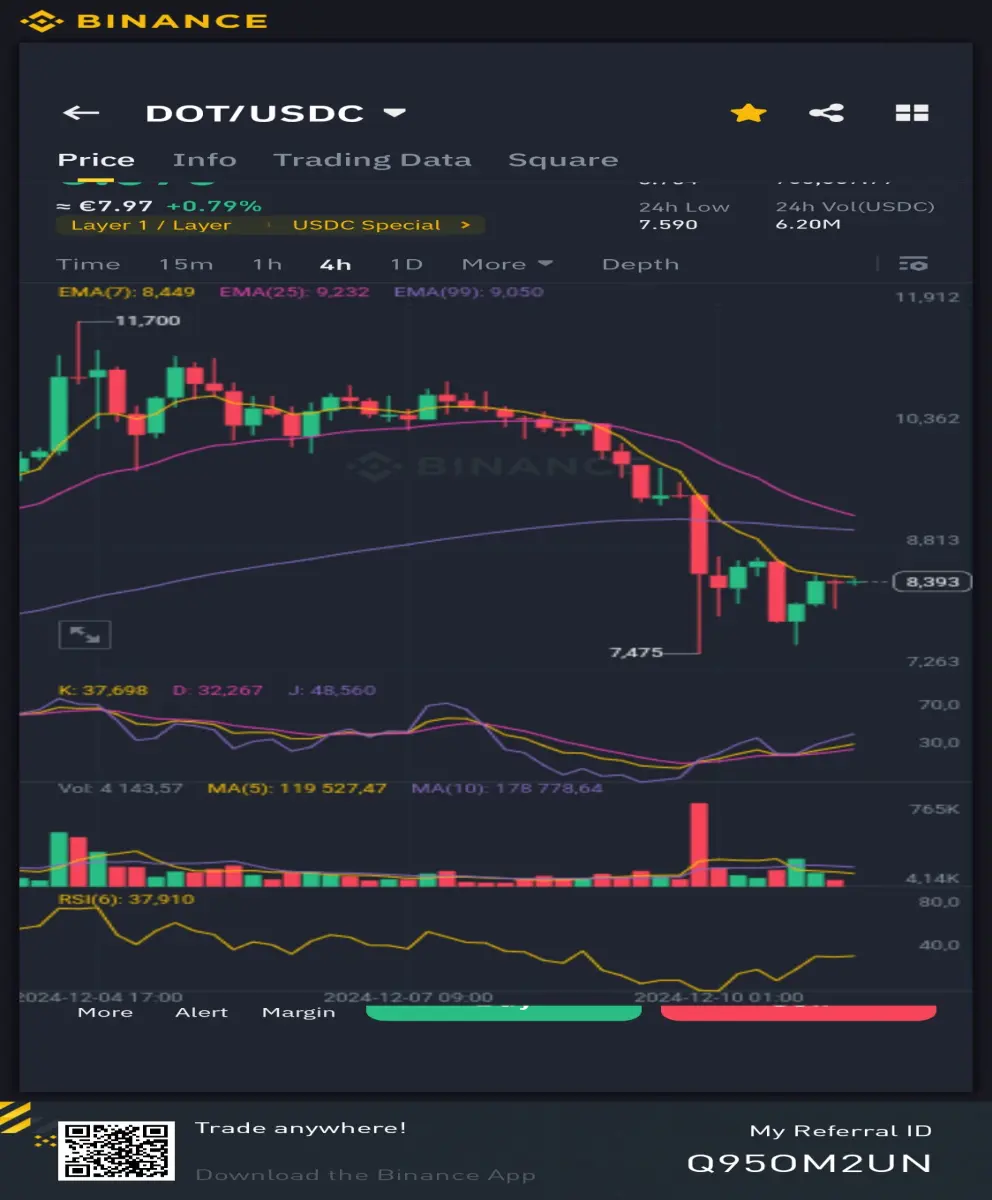The width and height of the screenshot is (992, 1200).
Task: Click the tallest red volume bar
Action: [699, 844]
